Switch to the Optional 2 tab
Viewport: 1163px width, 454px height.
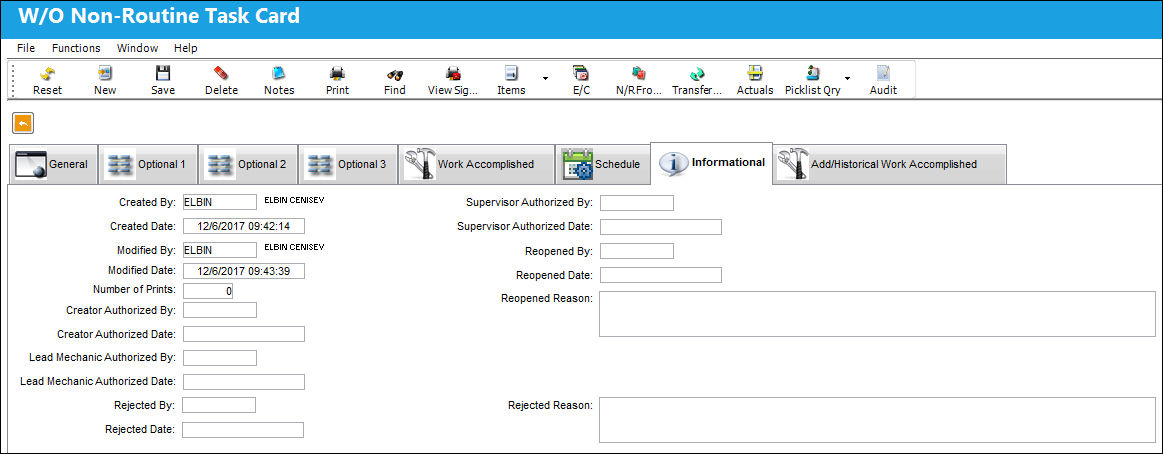pos(248,164)
